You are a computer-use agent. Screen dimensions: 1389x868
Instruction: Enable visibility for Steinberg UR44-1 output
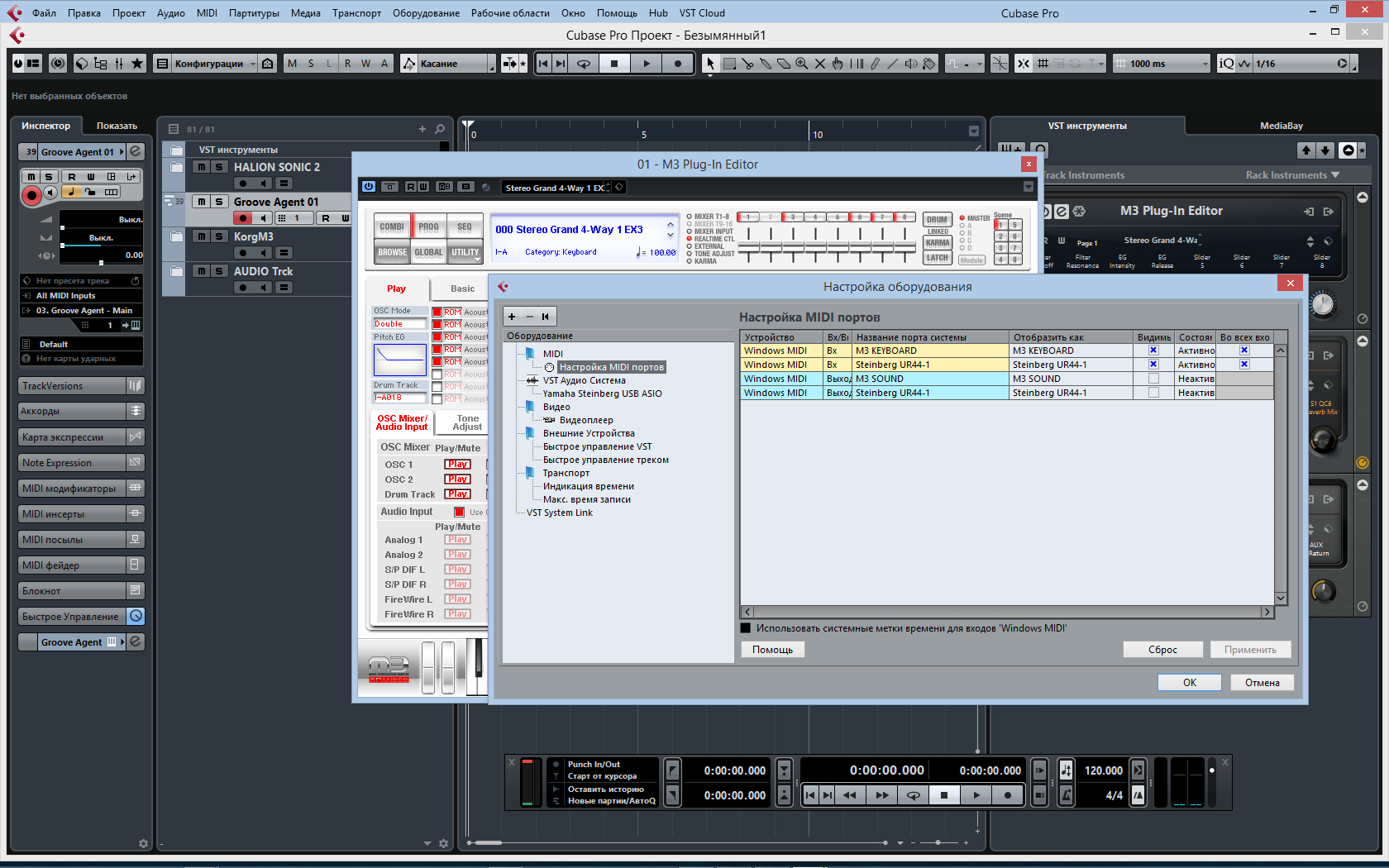(1153, 393)
